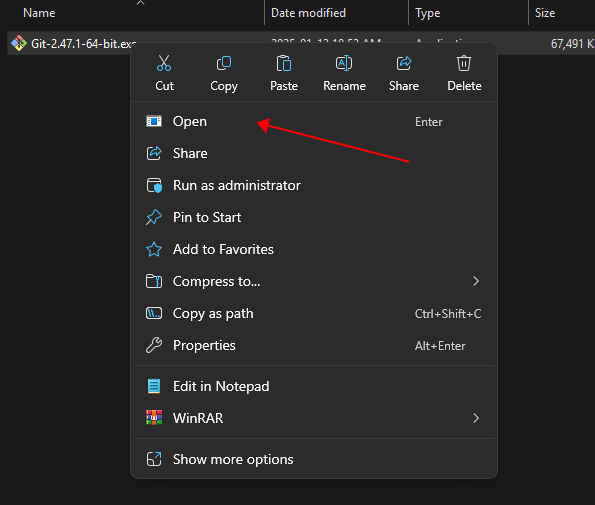Click the Rename icon
Screen dimensions: 595x505
344,63
